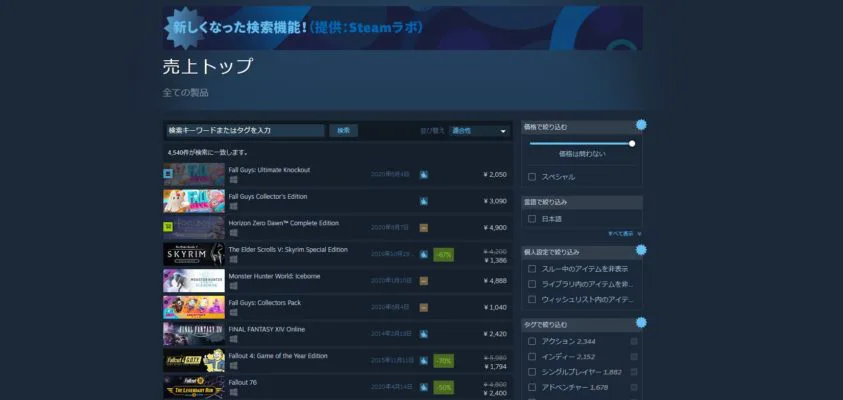Open Fall Guys: Ultimate Knockout title
This screenshot has width=843, height=400.
(269, 170)
